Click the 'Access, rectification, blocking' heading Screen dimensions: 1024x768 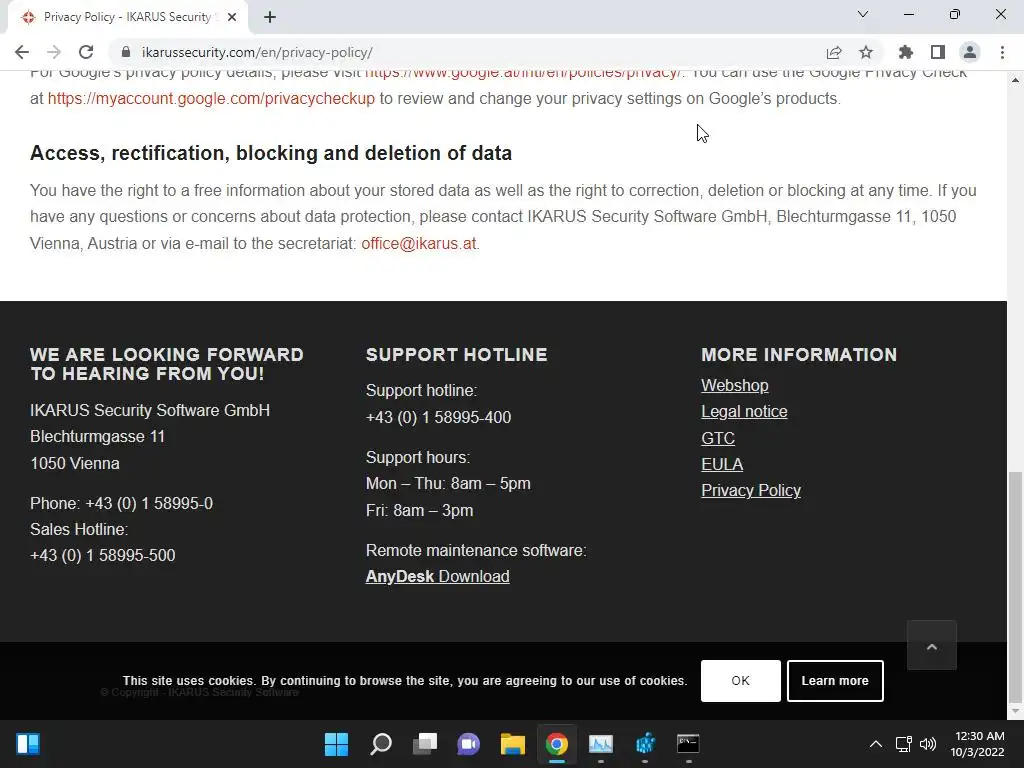[271, 153]
